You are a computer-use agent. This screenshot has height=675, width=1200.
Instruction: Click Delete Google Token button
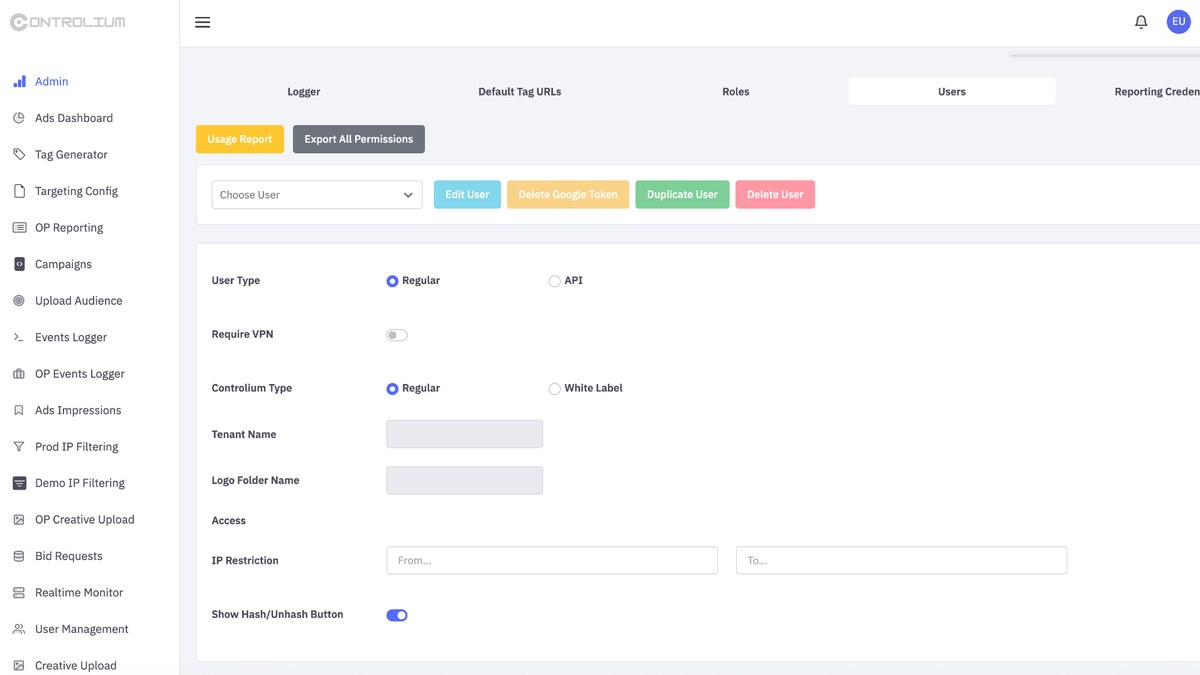(568, 194)
